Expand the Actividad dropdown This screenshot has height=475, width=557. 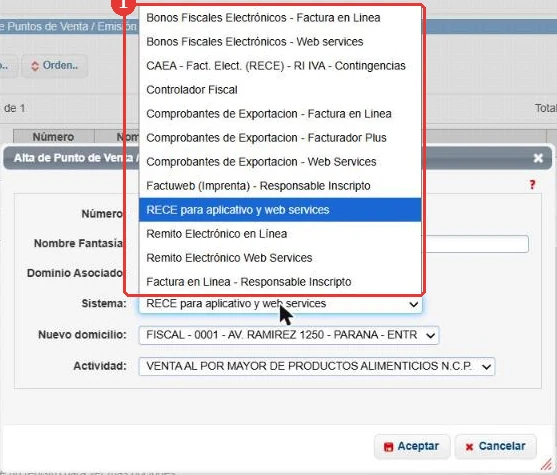pyautogui.click(x=317, y=366)
